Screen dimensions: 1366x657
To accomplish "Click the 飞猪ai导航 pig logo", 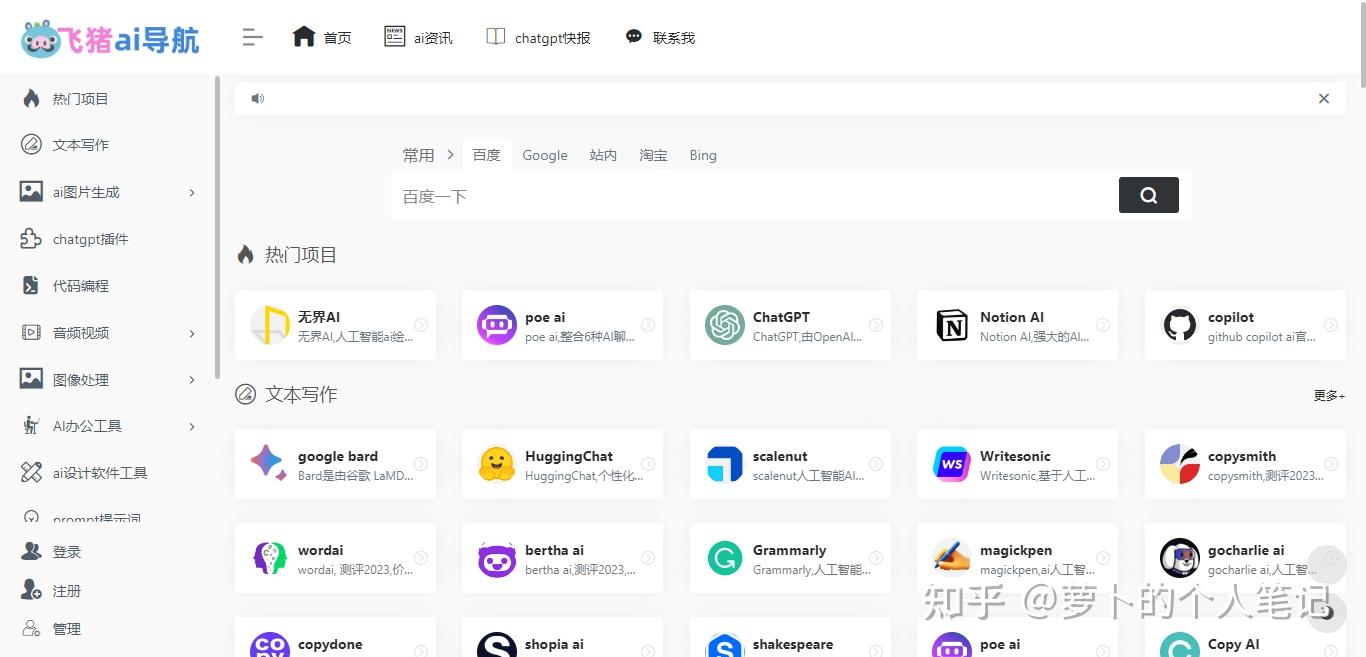I will [110, 39].
